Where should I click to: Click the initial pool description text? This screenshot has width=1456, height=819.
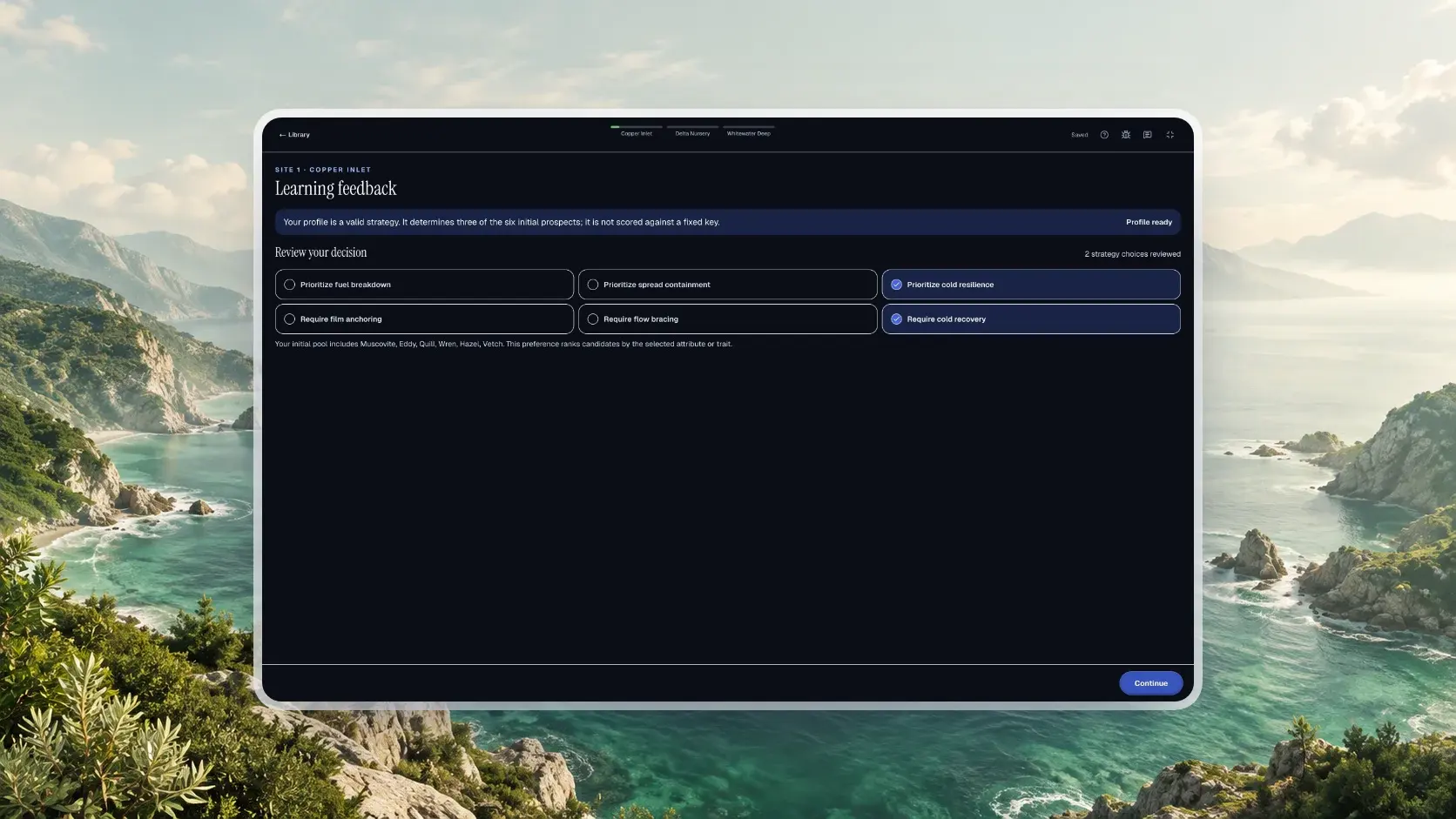(503, 344)
